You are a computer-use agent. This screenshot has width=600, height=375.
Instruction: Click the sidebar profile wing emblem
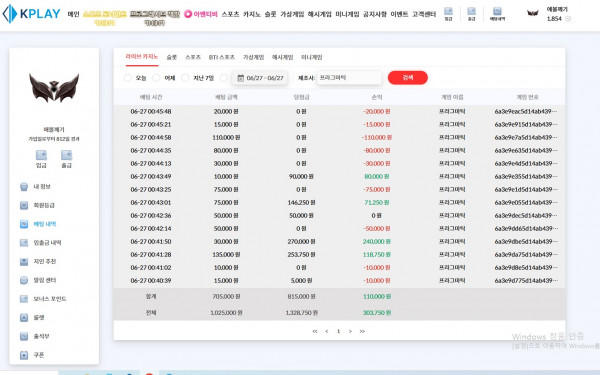(x=54, y=88)
